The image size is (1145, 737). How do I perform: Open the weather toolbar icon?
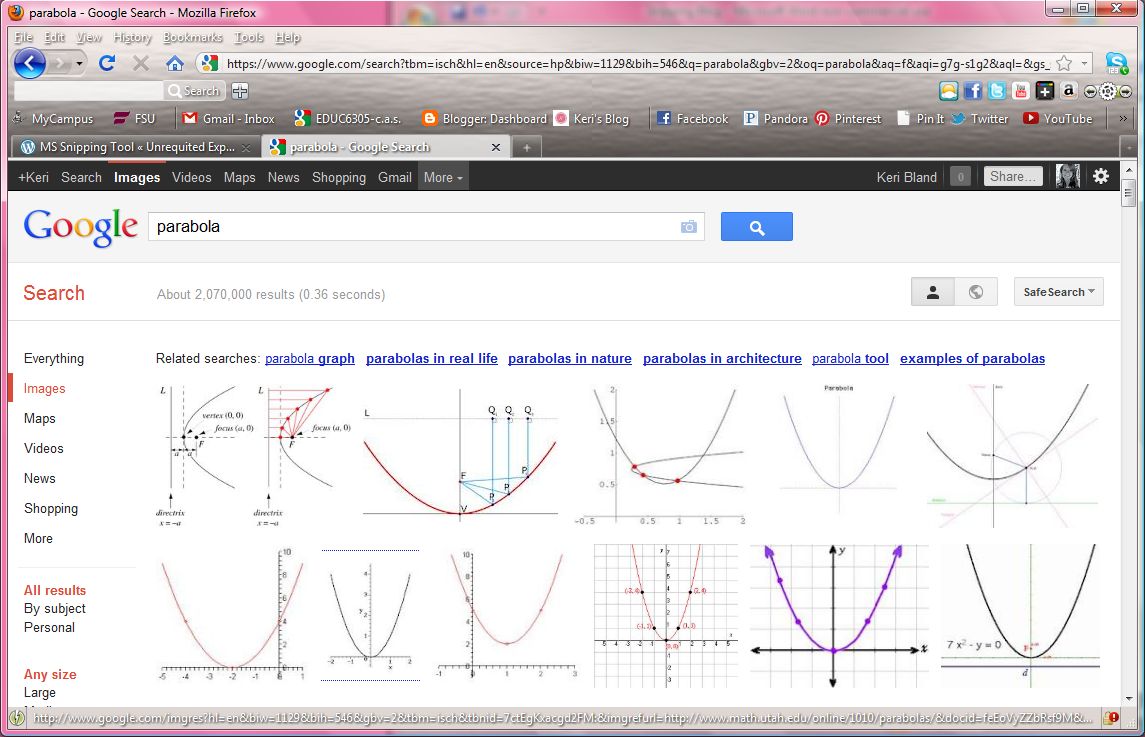(949, 91)
